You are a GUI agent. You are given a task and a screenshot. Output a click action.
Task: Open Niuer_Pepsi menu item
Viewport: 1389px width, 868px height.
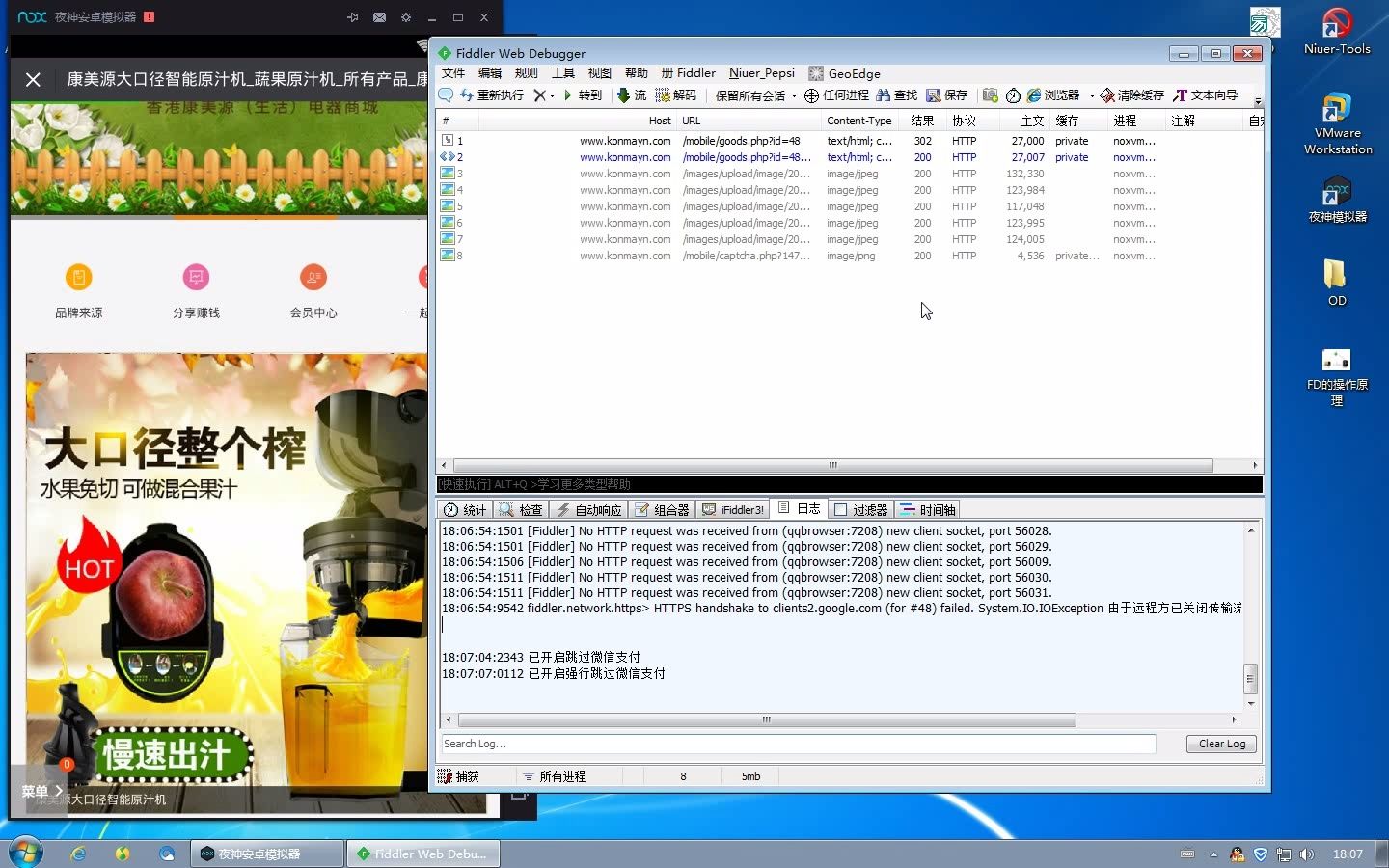click(762, 73)
